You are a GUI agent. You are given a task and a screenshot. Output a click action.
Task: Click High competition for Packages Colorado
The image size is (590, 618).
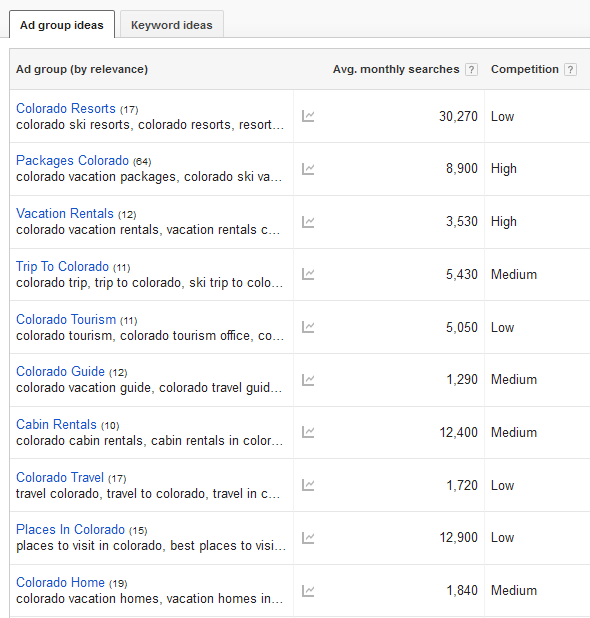[504, 169]
